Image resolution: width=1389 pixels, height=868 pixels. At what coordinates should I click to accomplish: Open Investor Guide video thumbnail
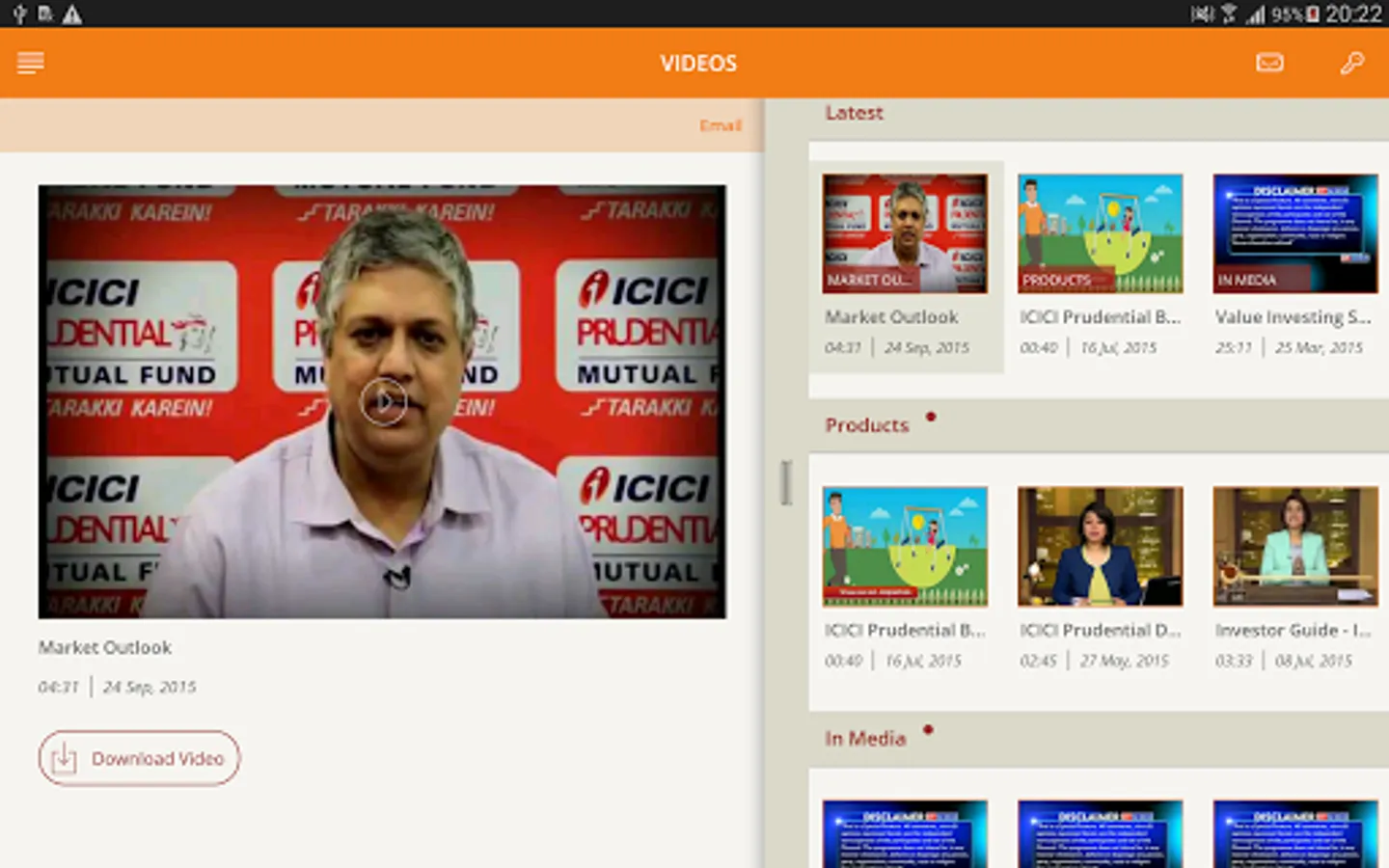click(1294, 546)
